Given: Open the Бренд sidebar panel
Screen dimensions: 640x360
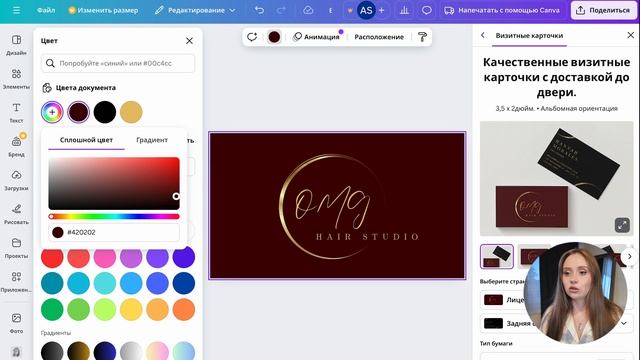Looking at the screenshot, I should tap(16, 147).
